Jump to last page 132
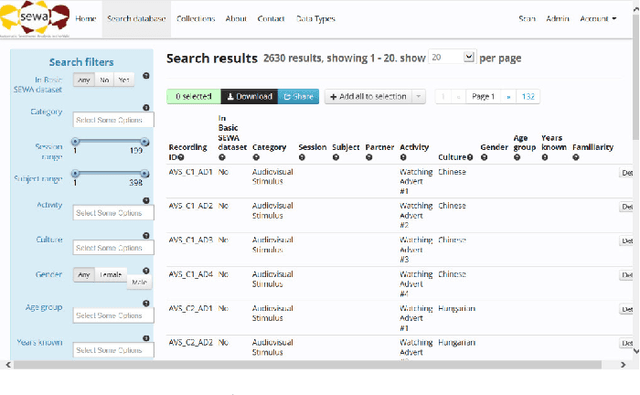 pyautogui.click(x=528, y=97)
